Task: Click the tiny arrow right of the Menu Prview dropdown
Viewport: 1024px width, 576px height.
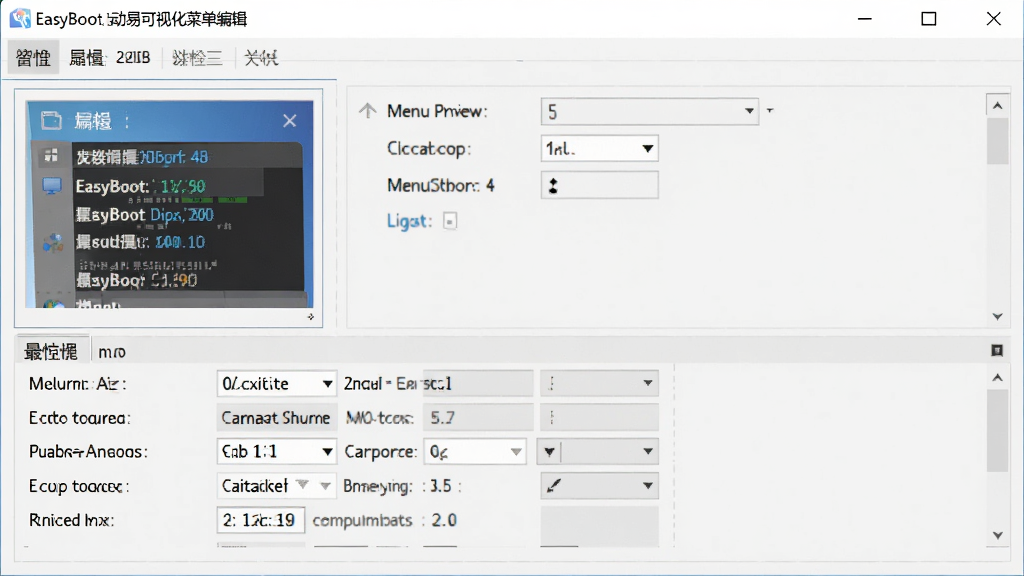Action: 770,110
